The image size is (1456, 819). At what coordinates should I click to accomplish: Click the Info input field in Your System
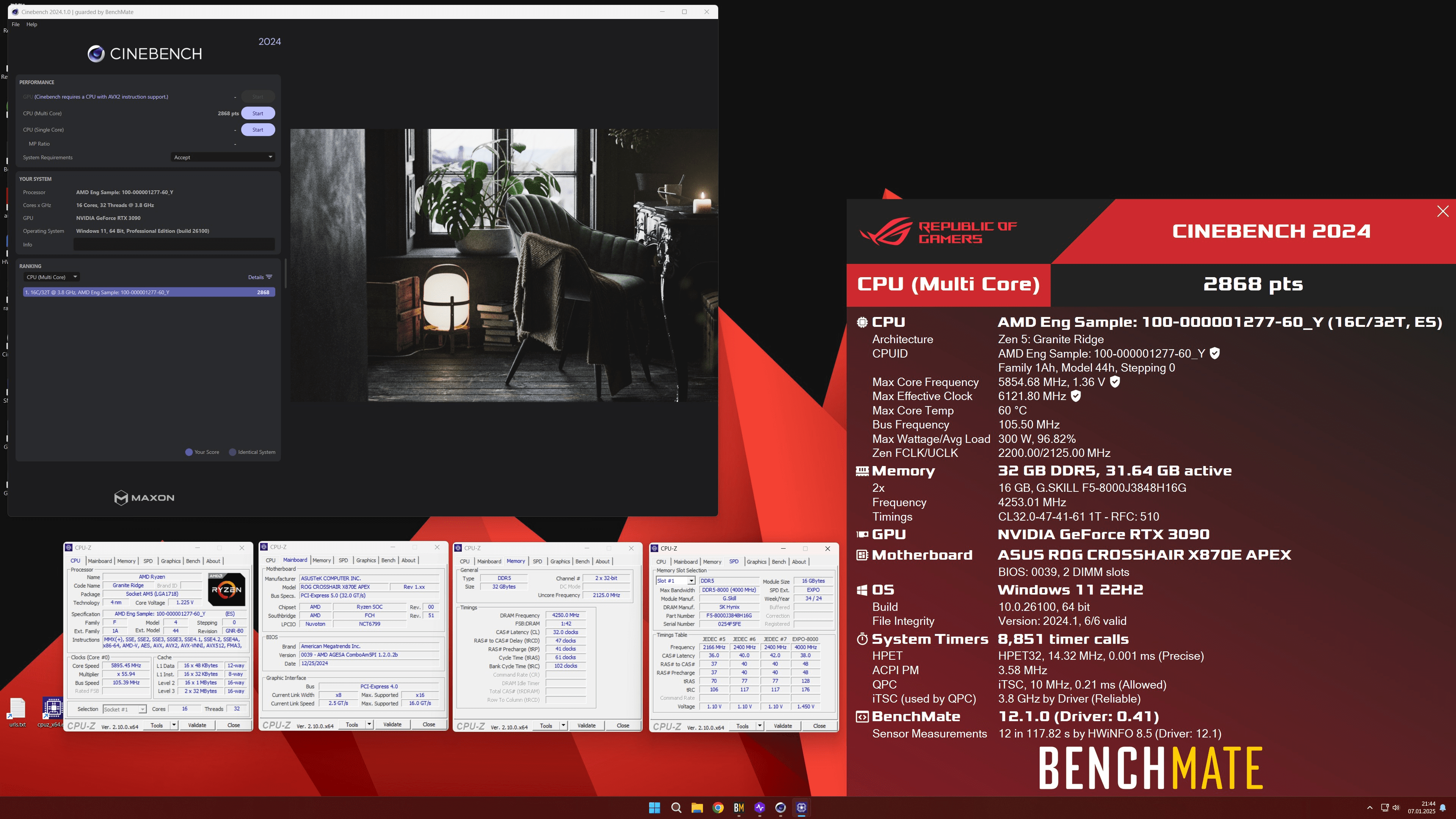(174, 245)
